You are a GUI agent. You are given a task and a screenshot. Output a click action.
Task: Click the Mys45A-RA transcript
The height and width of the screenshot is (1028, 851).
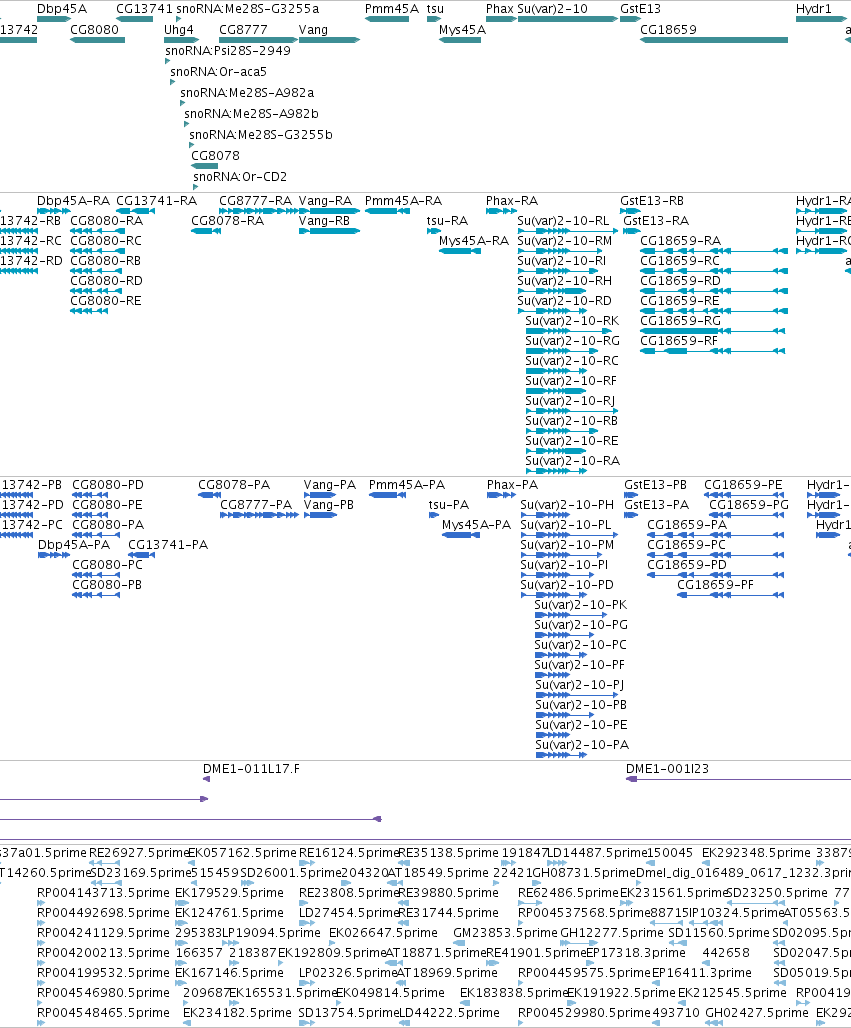[474, 241]
